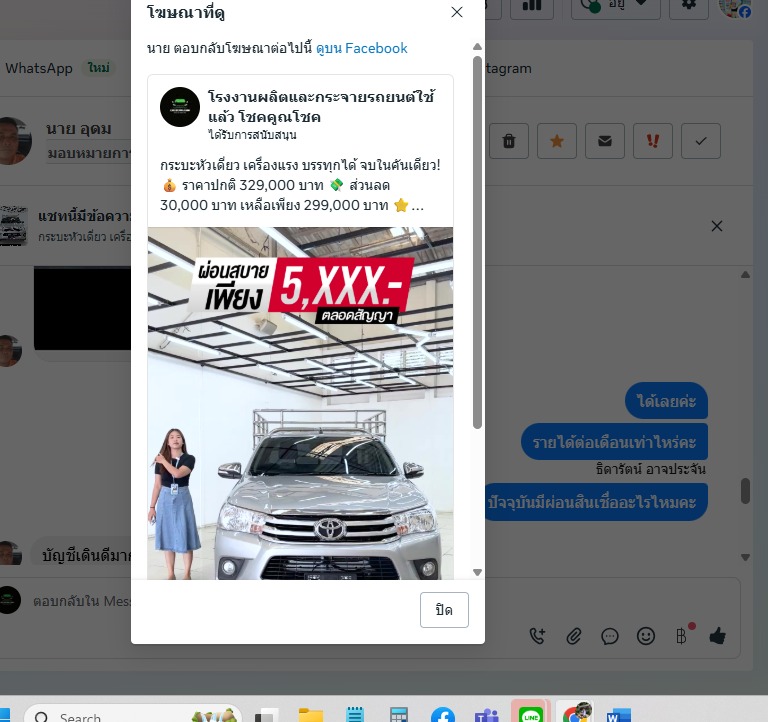Mark conversation unread with envelope icon

tap(605, 141)
